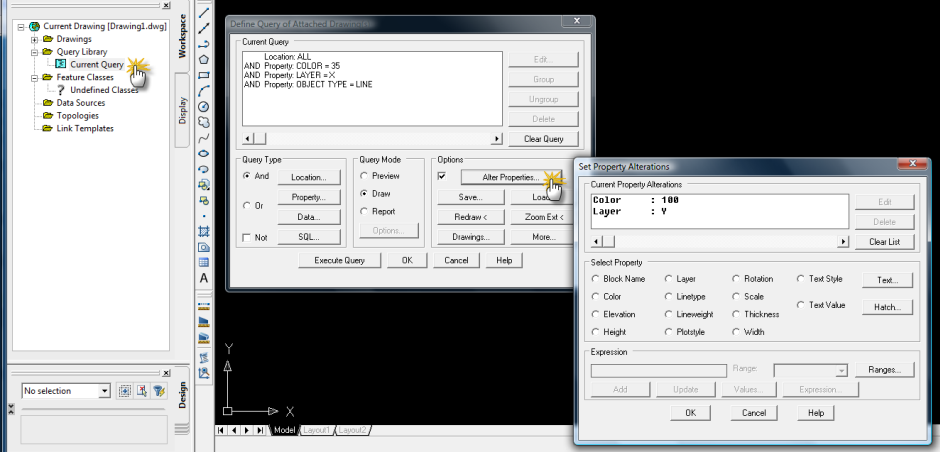Select the Polyline tool
This screenshot has width=940, height=452.
pyautogui.click(x=204, y=44)
